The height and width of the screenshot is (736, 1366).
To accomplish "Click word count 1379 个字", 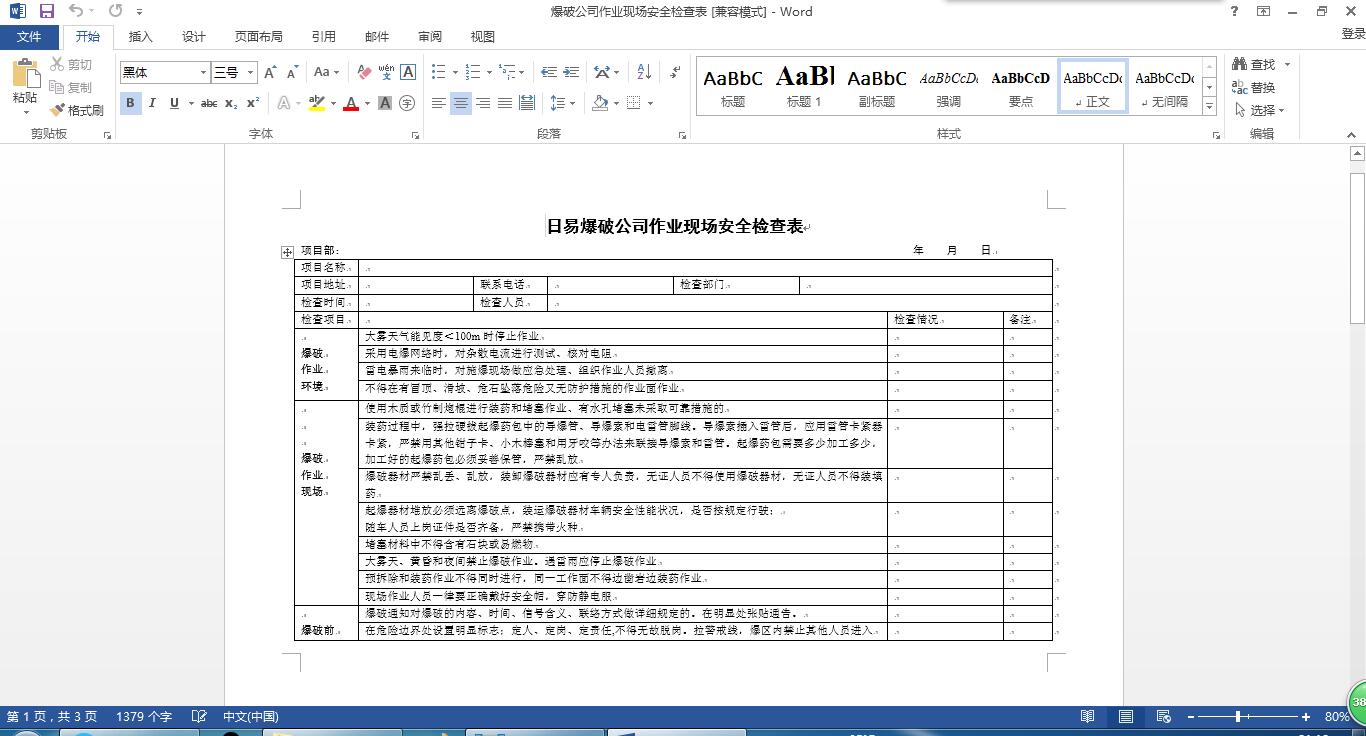I will [144, 717].
